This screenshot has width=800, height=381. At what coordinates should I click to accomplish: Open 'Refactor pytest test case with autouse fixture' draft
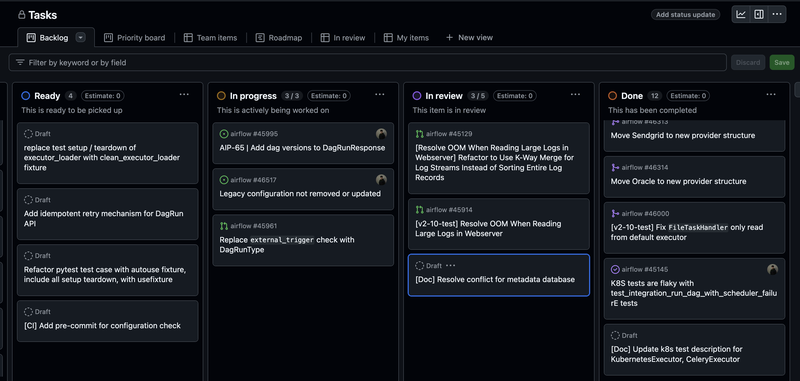click(x=105, y=274)
